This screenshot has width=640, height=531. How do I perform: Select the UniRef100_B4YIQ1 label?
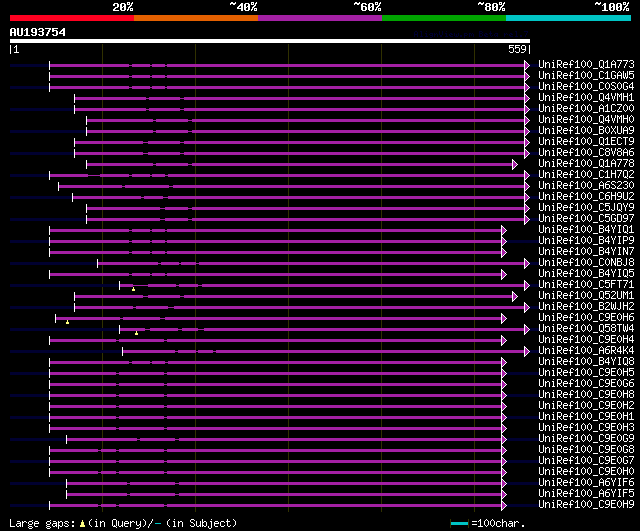pyautogui.click(x=586, y=230)
